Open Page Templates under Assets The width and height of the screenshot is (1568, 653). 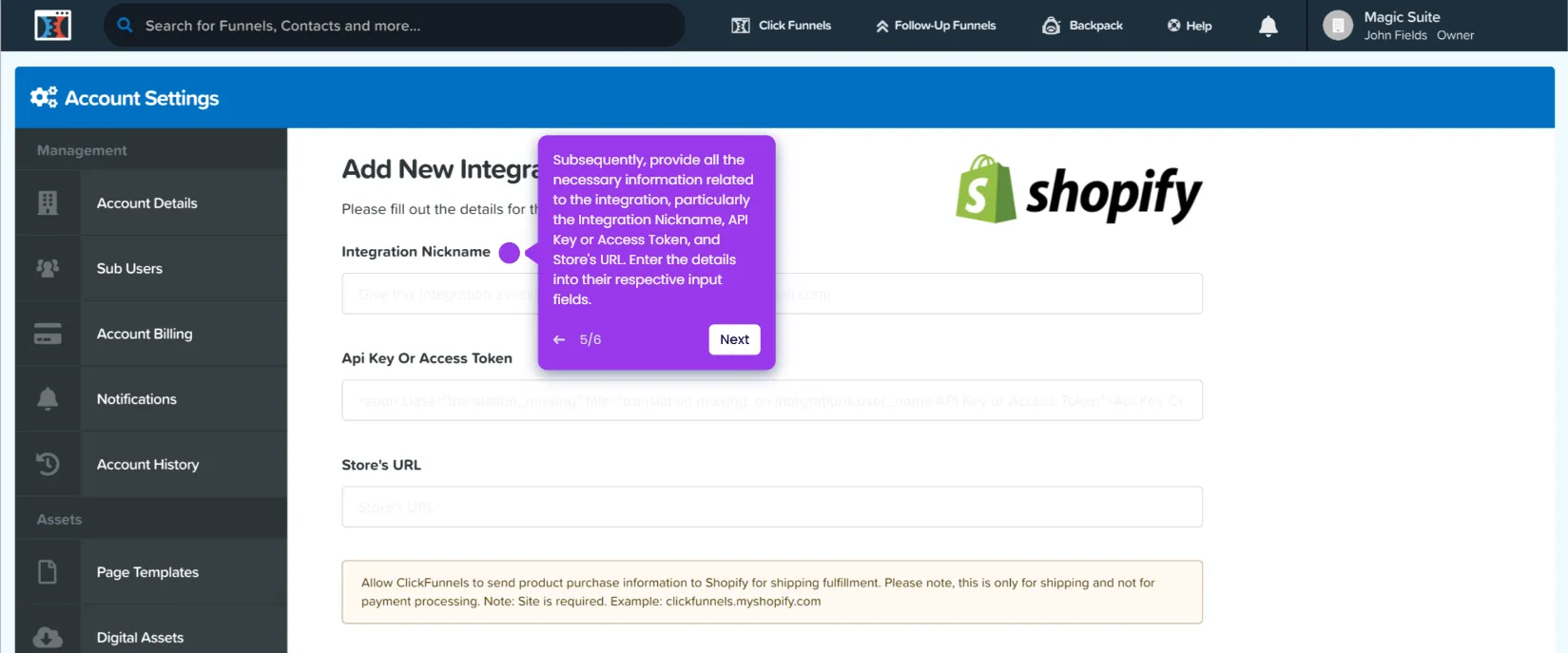click(151, 572)
